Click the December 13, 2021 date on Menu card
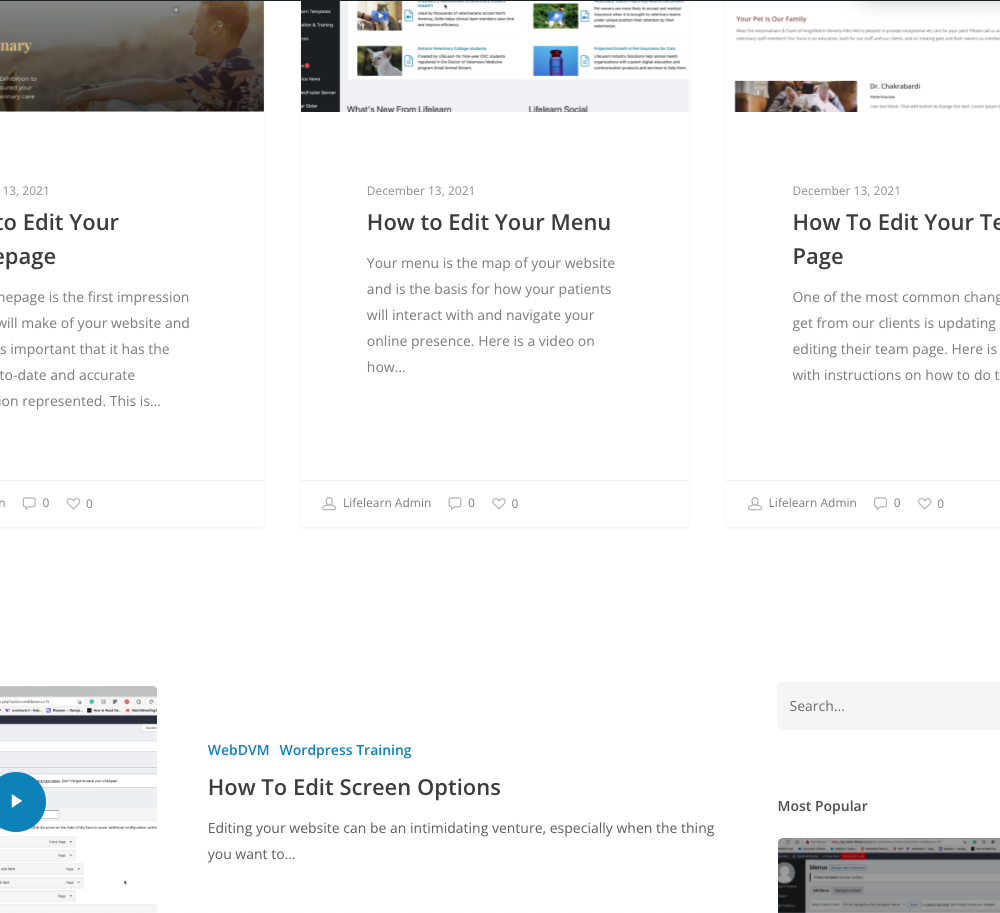Viewport: 1000px width, 913px height. pyautogui.click(x=420, y=191)
